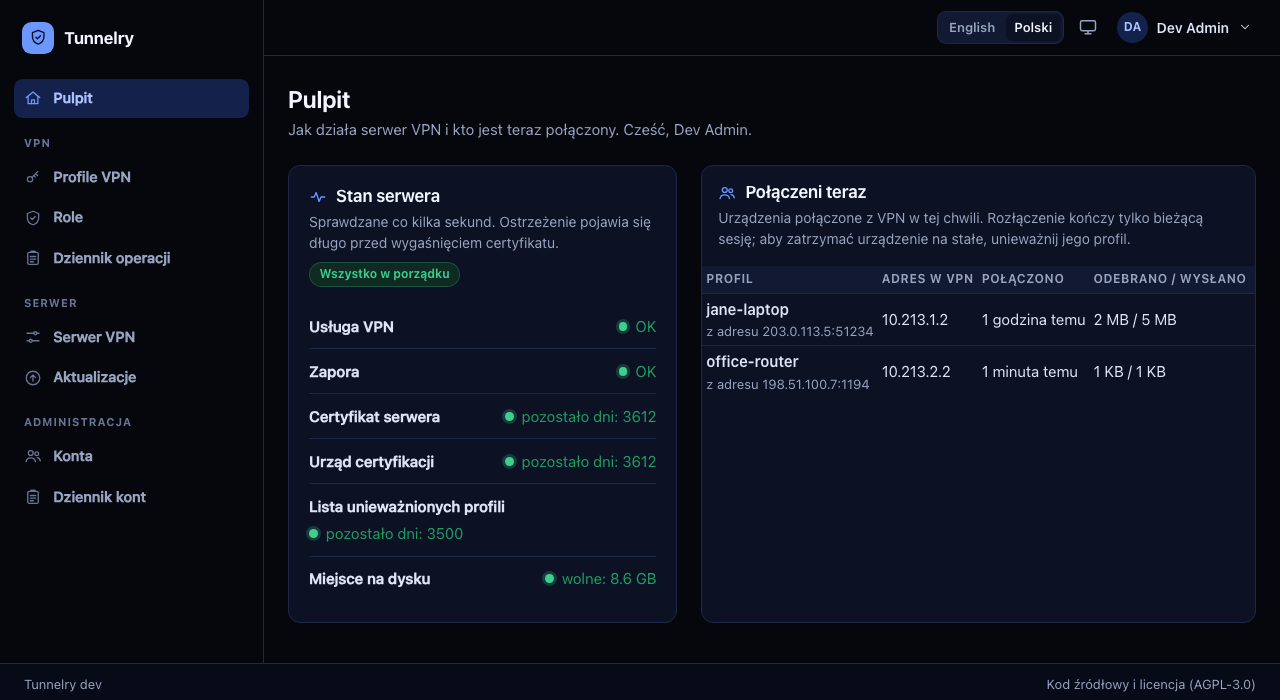Click the shield icon next to Role
1280x700 pixels.
pos(33,217)
